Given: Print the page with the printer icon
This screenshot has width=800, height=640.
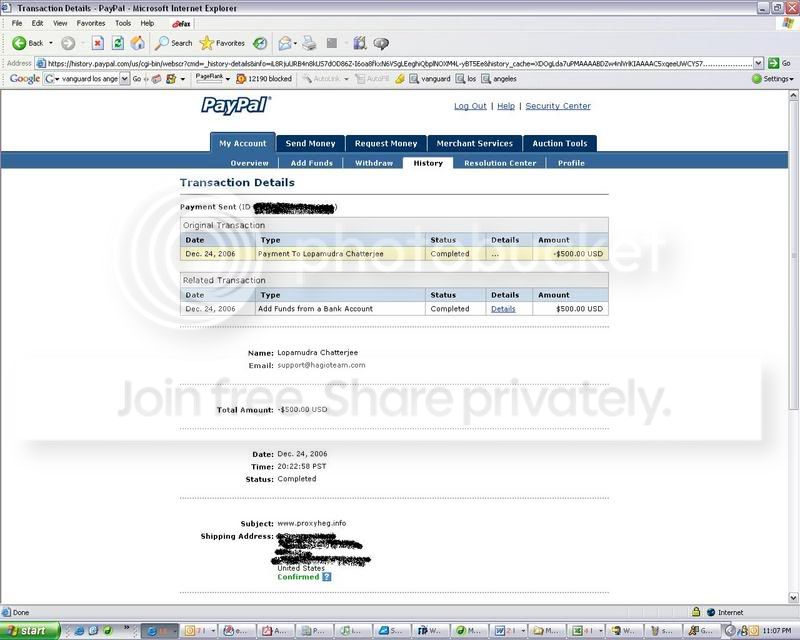Looking at the screenshot, I should point(309,43).
